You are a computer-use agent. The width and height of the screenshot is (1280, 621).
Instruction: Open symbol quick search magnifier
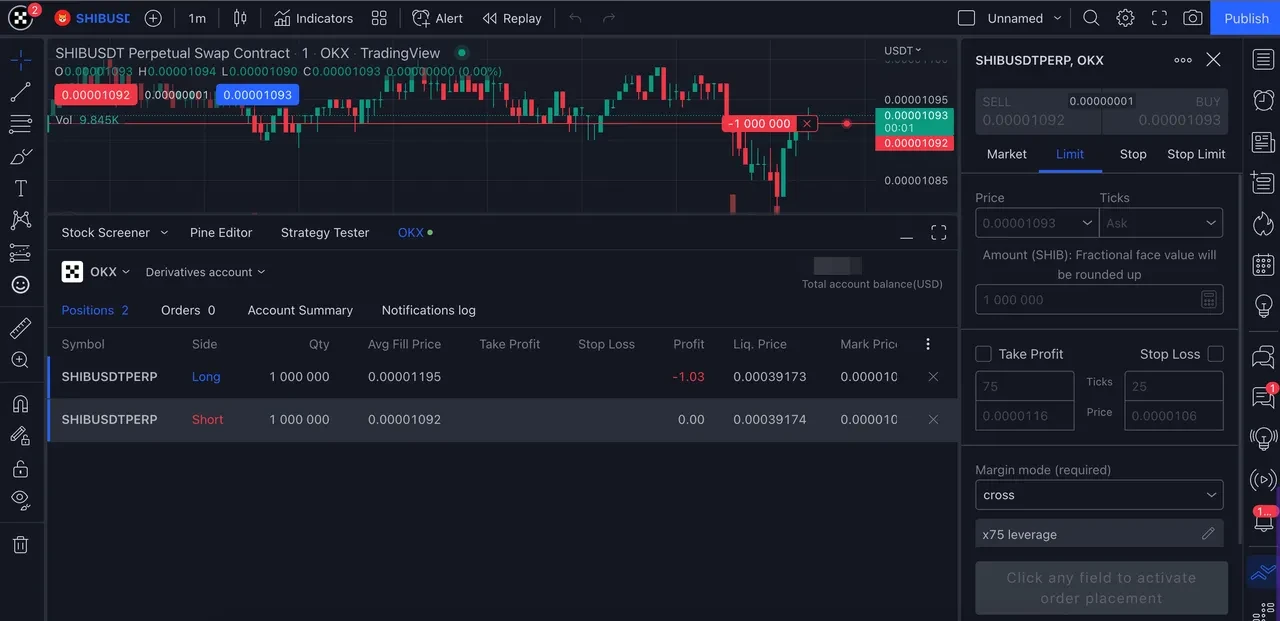pyautogui.click(x=1091, y=18)
